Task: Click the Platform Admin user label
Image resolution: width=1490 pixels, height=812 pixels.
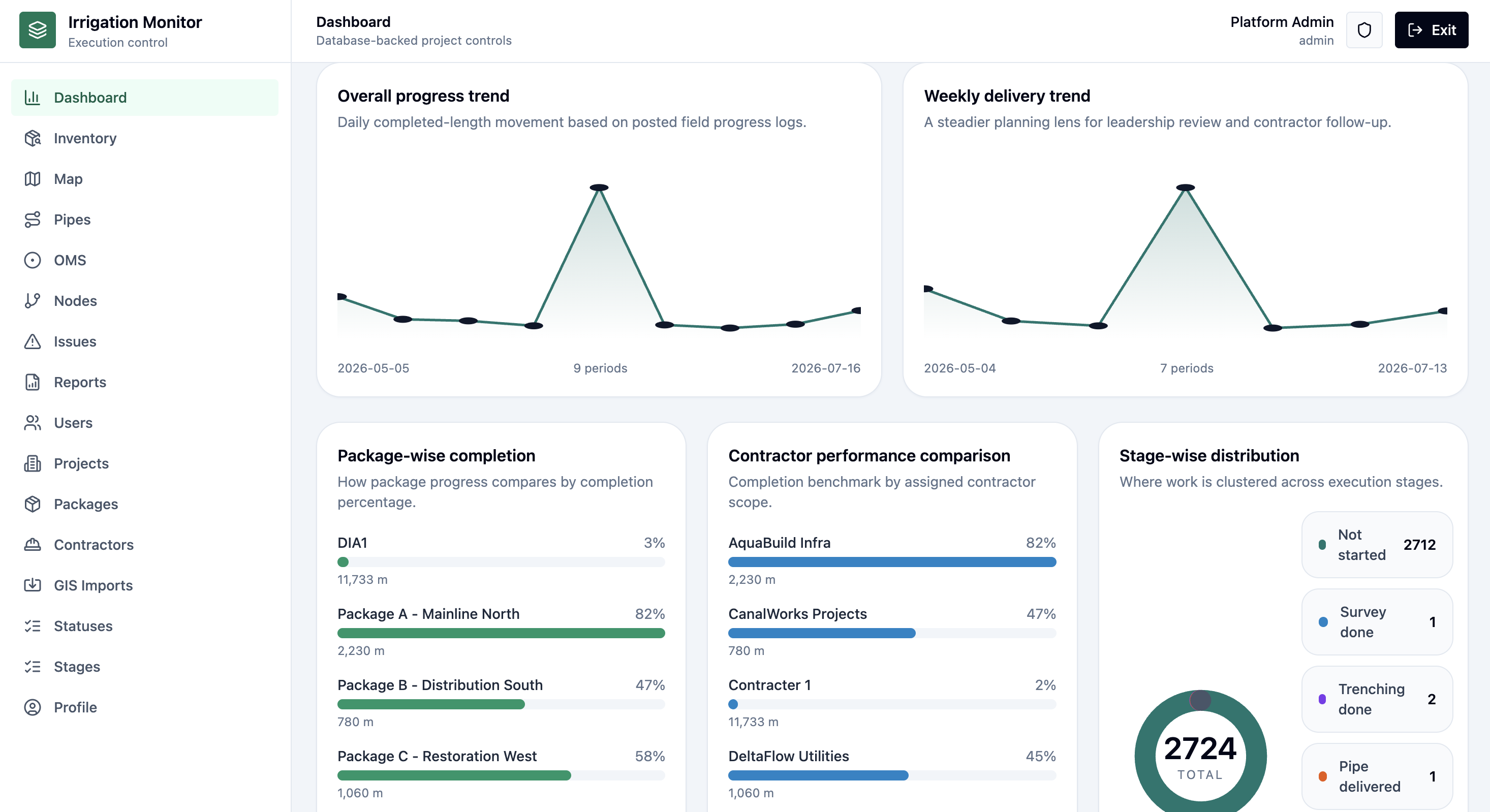Action: tap(1282, 22)
